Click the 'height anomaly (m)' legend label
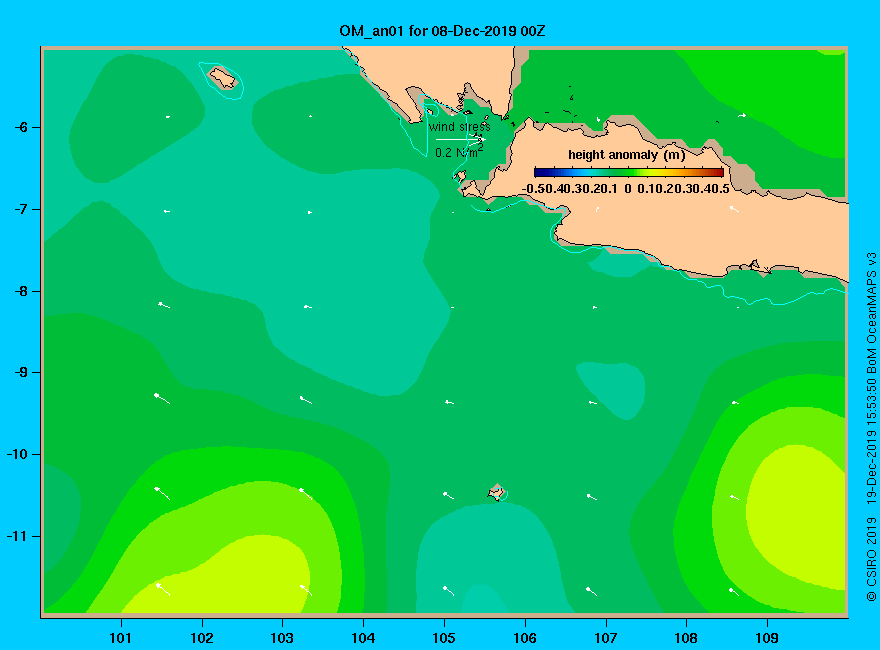Viewport: 880px width, 650px height. [x=626, y=155]
